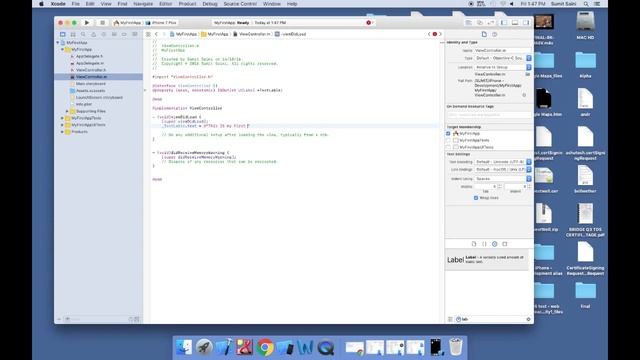Screen dimensions: 640x360
Task: Open the File menu
Action: click(x=76, y=4)
